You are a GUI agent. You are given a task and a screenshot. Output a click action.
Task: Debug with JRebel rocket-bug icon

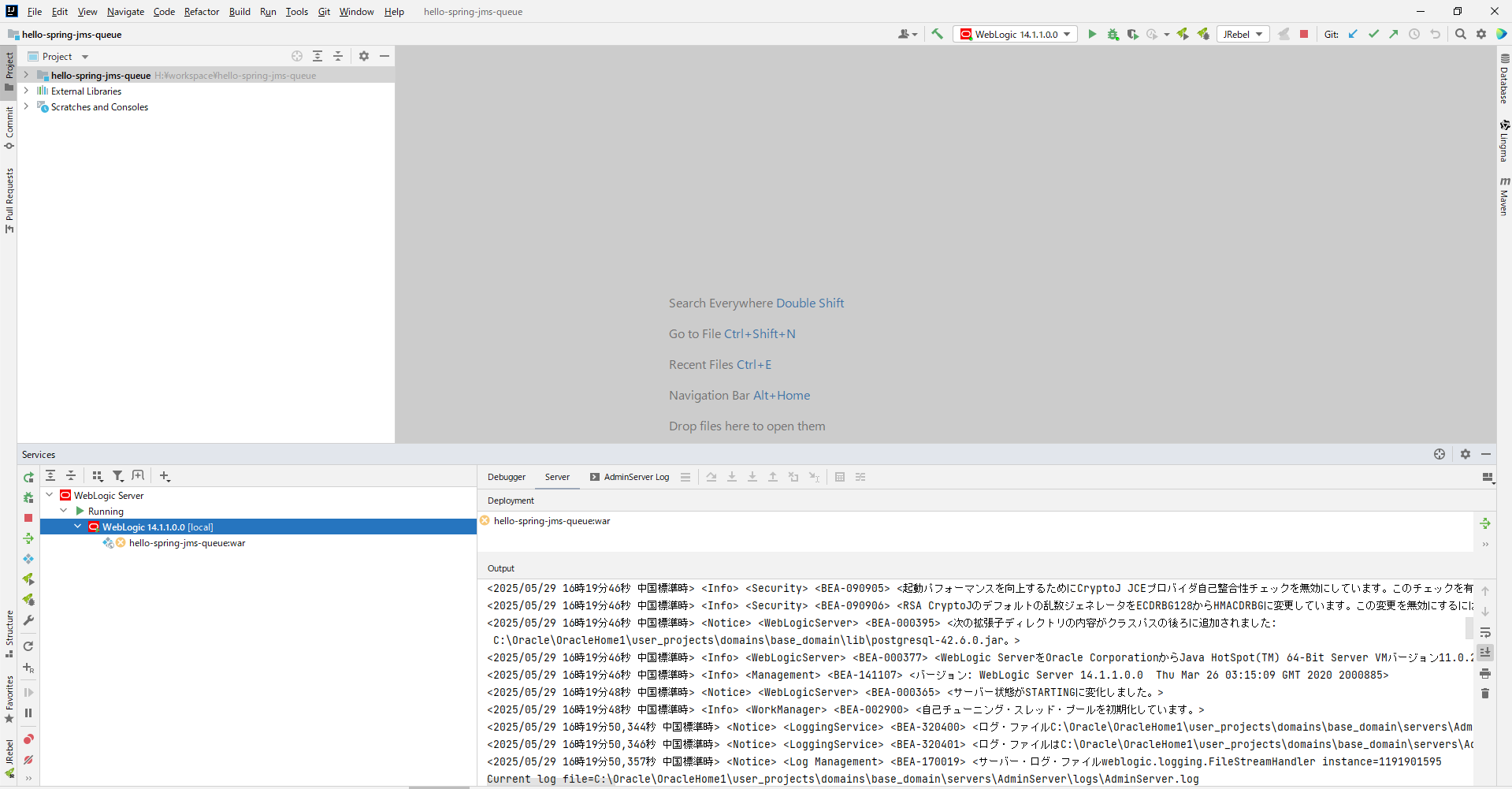point(1203,34)
